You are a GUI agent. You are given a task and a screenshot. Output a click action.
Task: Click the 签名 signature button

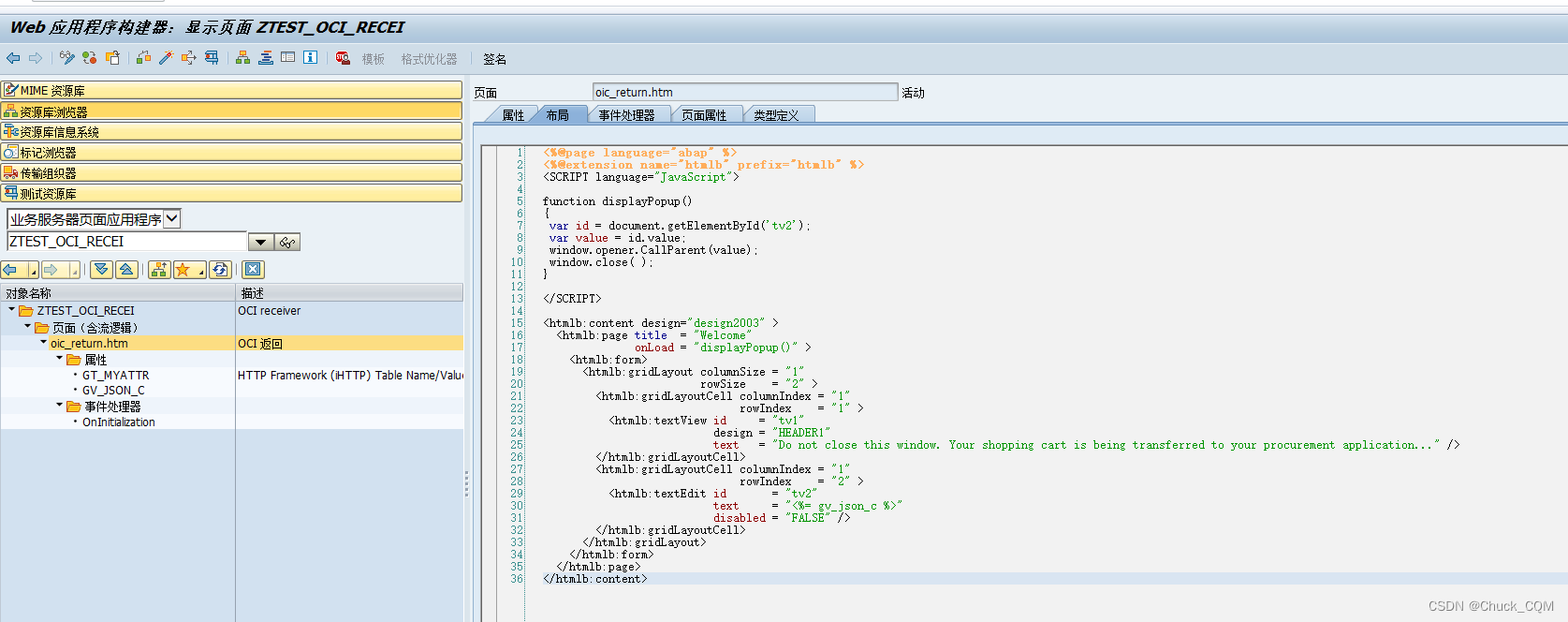(x=495, y=59)
